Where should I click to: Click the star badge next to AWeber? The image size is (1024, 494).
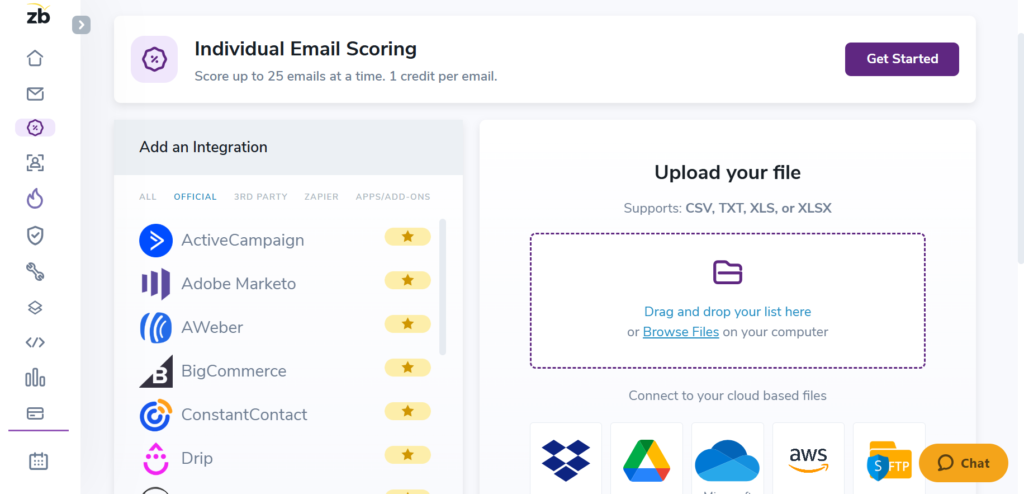point(408,323)
